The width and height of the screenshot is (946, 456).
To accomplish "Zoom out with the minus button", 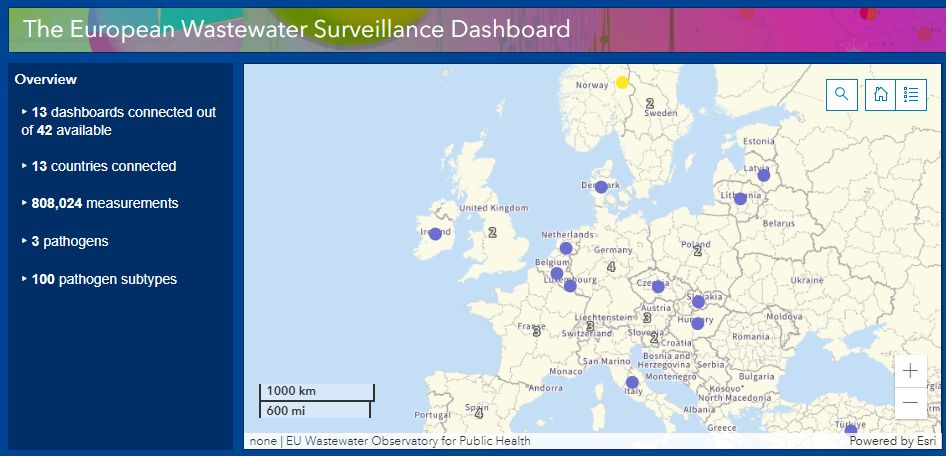I will point(910,403).
